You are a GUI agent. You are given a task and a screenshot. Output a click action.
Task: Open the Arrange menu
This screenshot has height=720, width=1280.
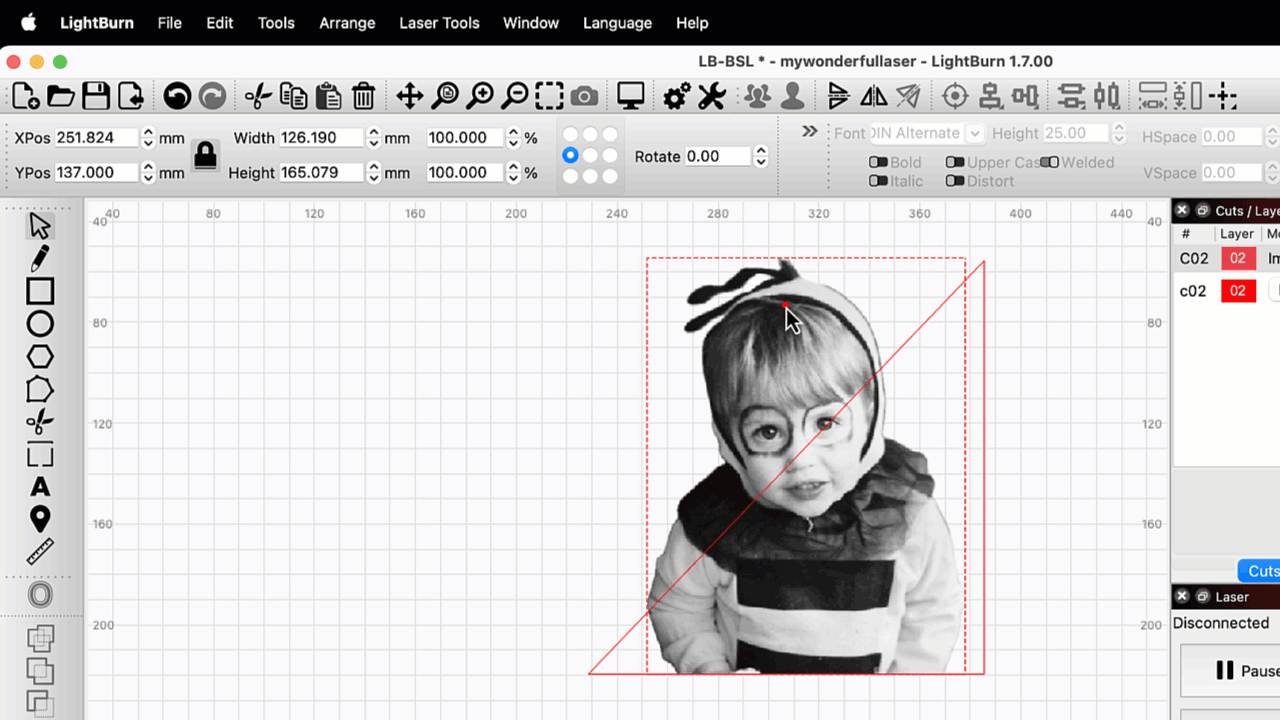347,23
